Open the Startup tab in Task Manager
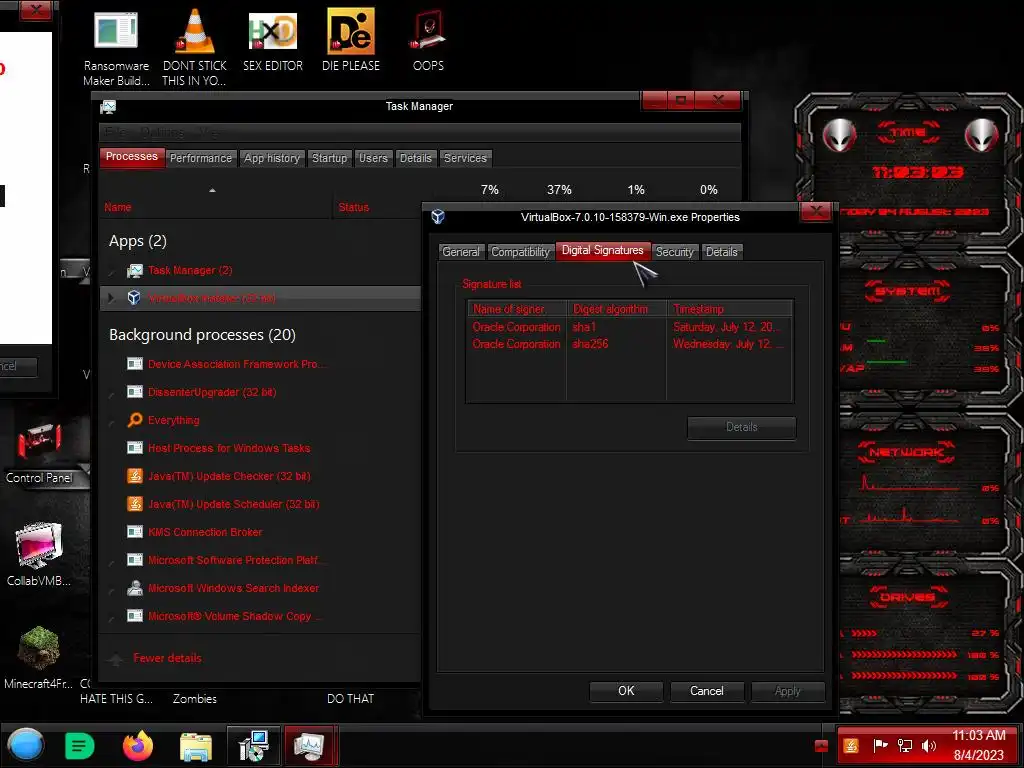 pos(329,158)
